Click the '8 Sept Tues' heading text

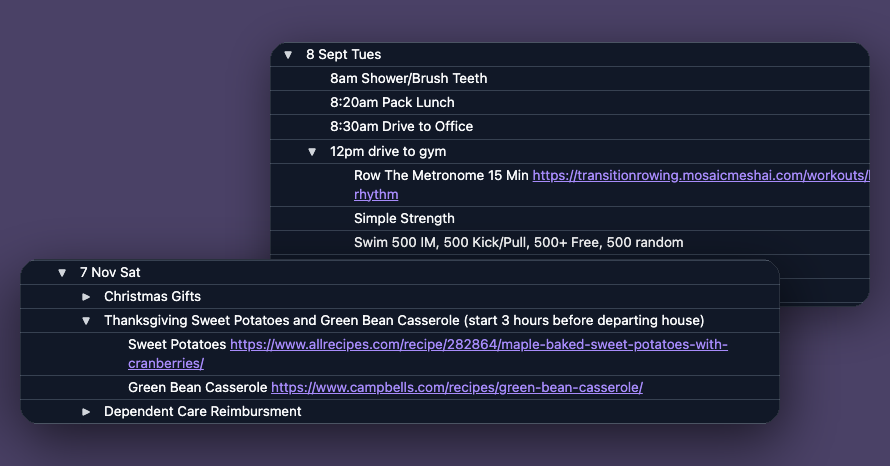[x=343, y=54]
